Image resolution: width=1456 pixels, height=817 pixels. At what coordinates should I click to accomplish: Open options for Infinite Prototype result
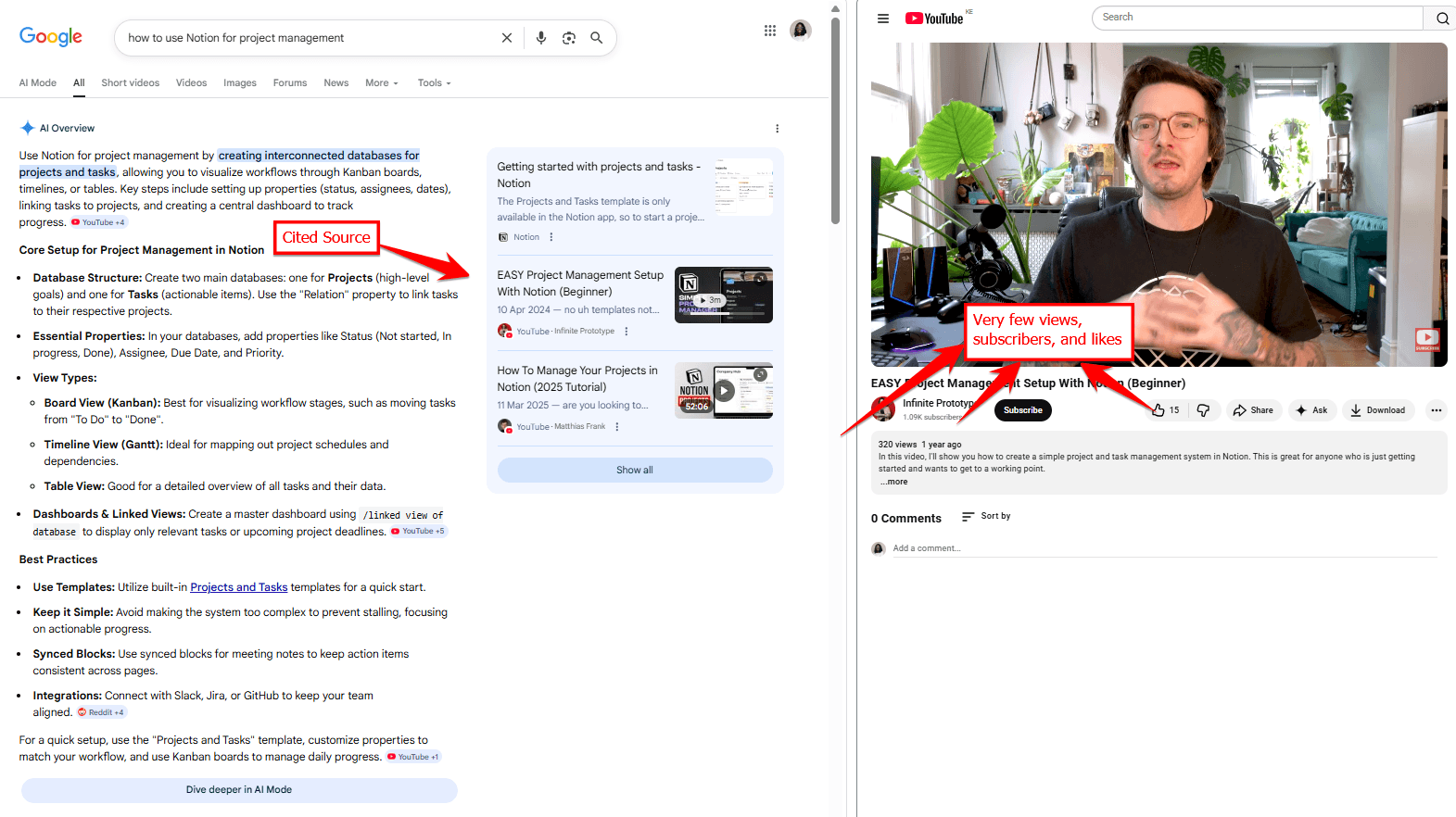pyautogui.click(x=627, y=332)
